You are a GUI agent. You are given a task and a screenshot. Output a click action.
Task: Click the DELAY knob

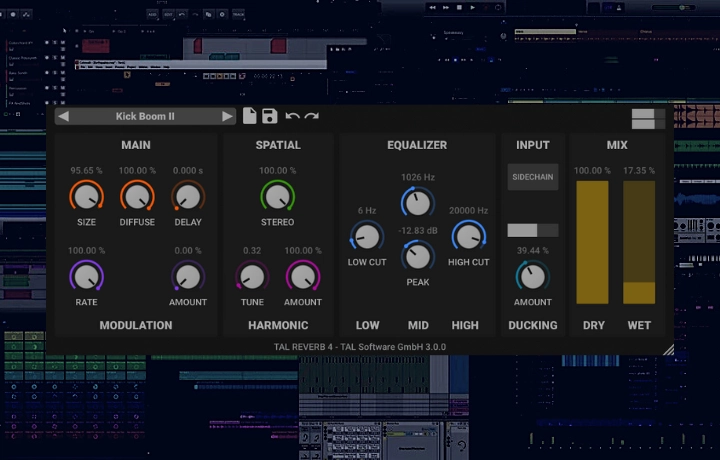188,196
